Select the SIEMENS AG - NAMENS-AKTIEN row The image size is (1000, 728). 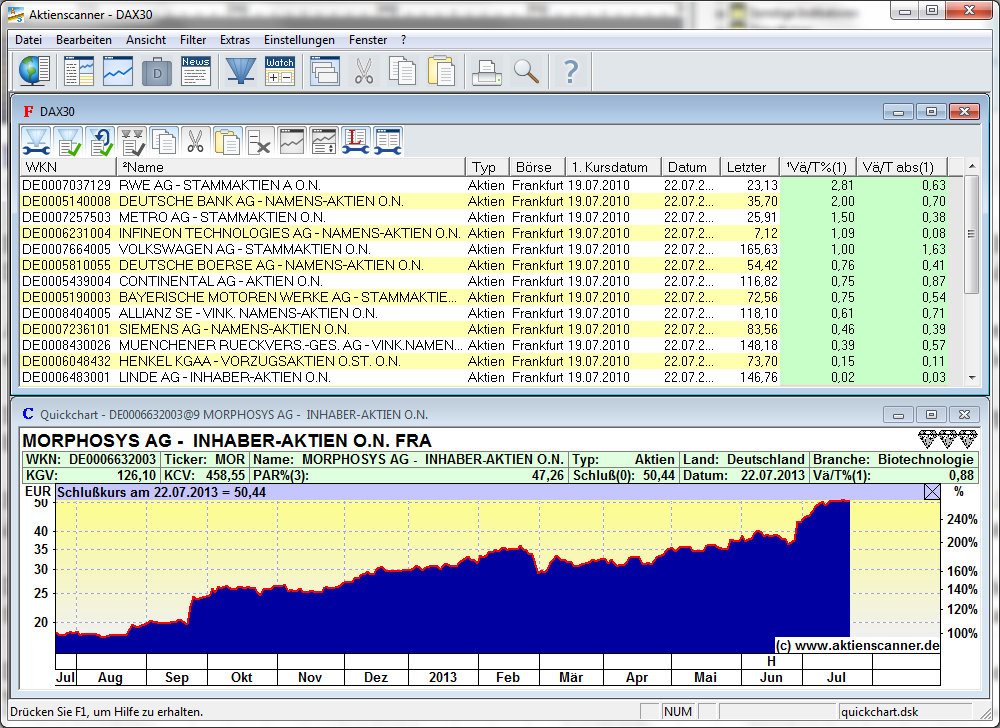tap(483, 329)
